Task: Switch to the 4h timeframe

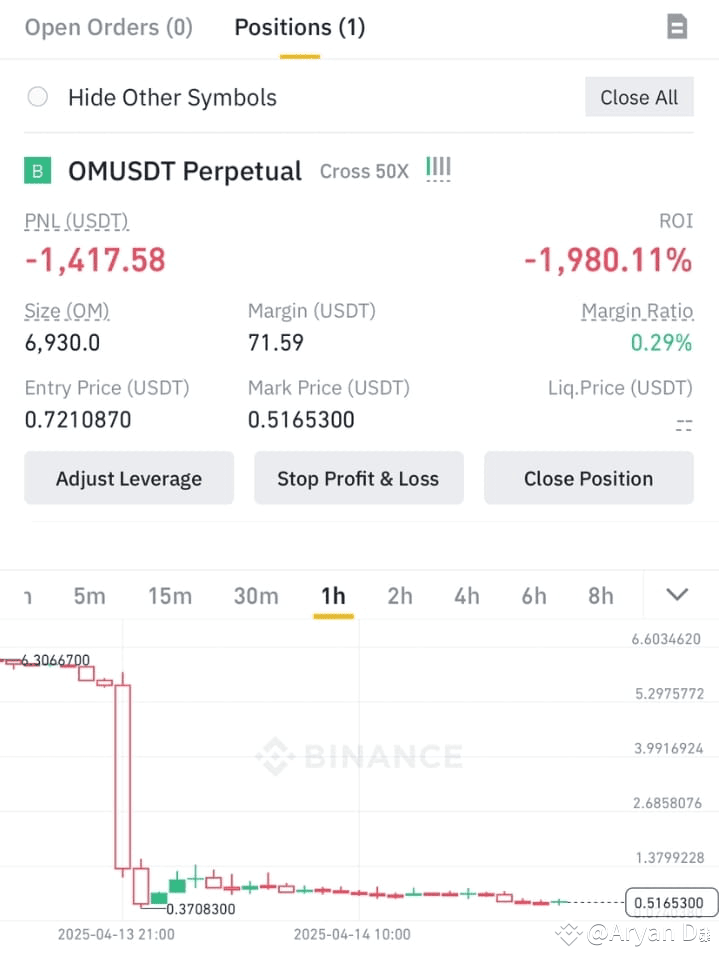Action: click(x=466, y=595)
